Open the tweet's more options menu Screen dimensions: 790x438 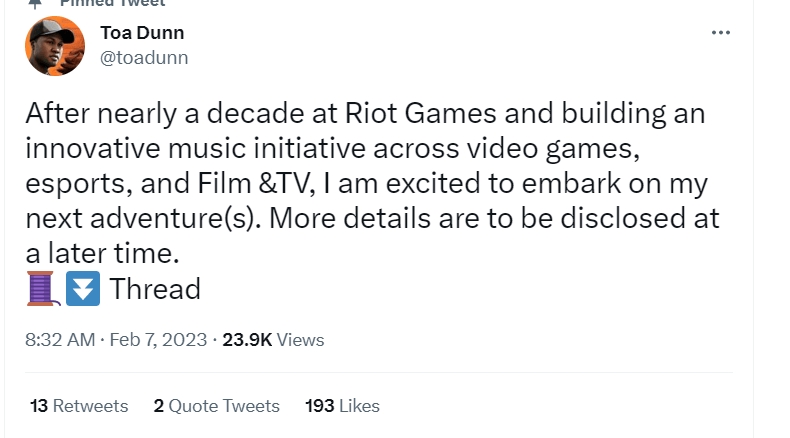[720, 33]
